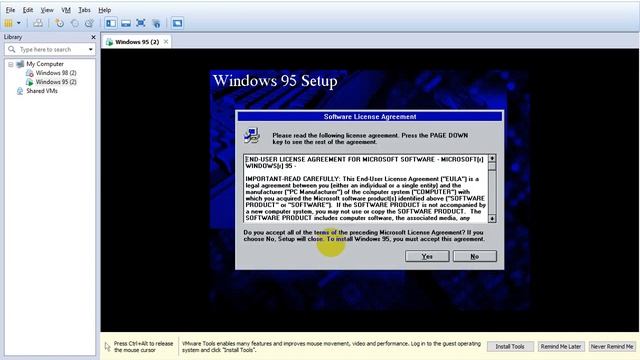The height and width of the screenshot is (360, 640).
Task: Enter full screen mode icon
Action: tap(141, 23)
